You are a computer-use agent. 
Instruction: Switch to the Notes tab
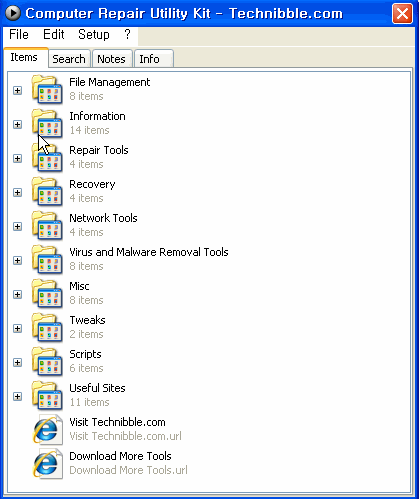(111, 59)
